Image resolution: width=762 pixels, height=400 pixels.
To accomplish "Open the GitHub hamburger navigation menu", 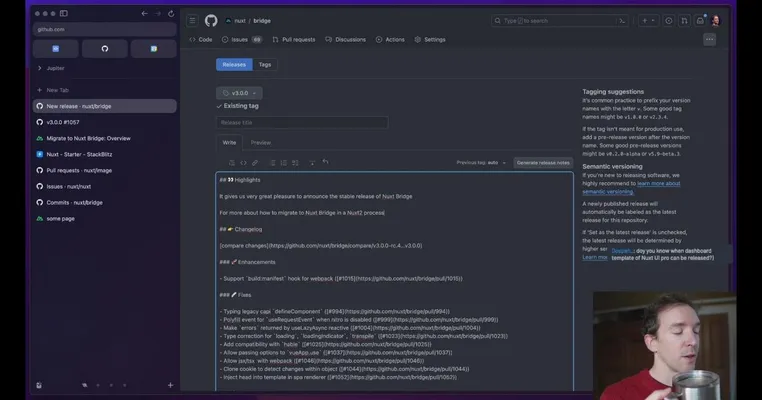I will 192,20.
